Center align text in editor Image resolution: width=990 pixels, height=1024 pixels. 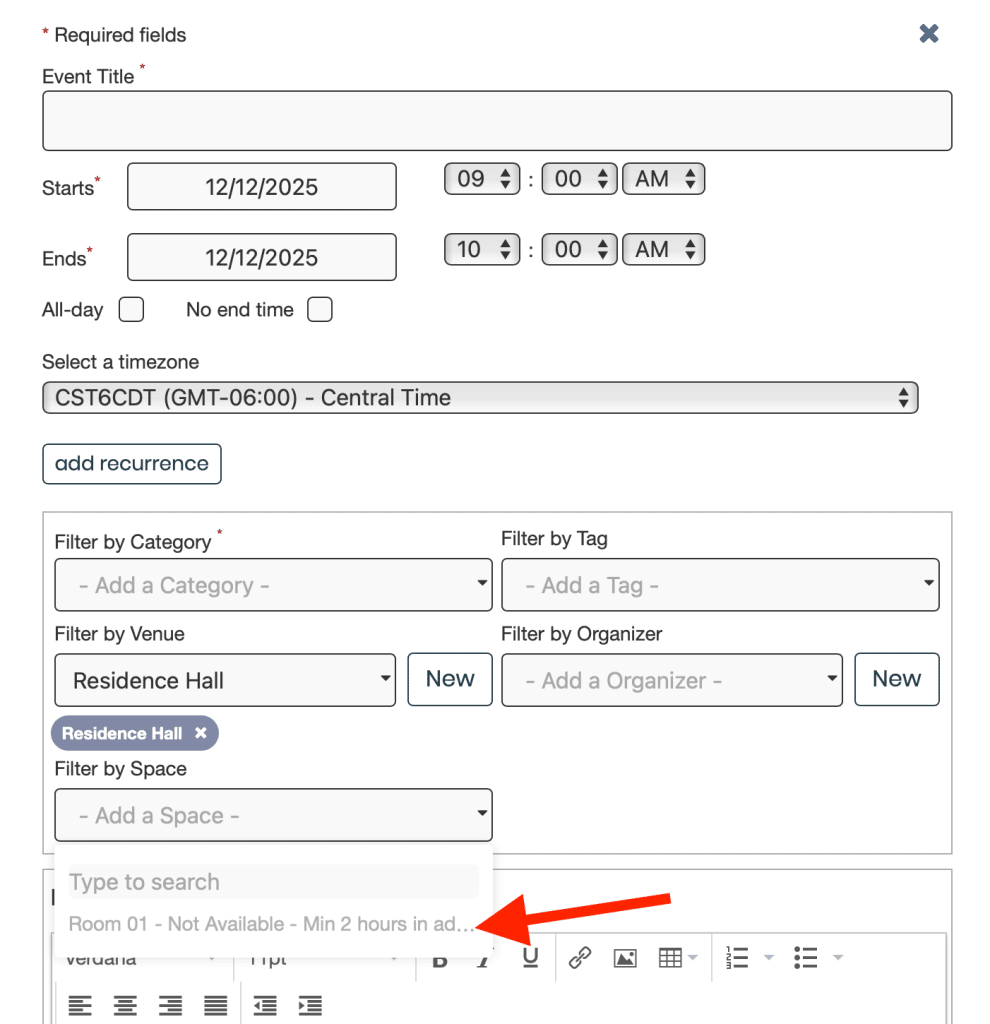click(x=125, y=1005)
